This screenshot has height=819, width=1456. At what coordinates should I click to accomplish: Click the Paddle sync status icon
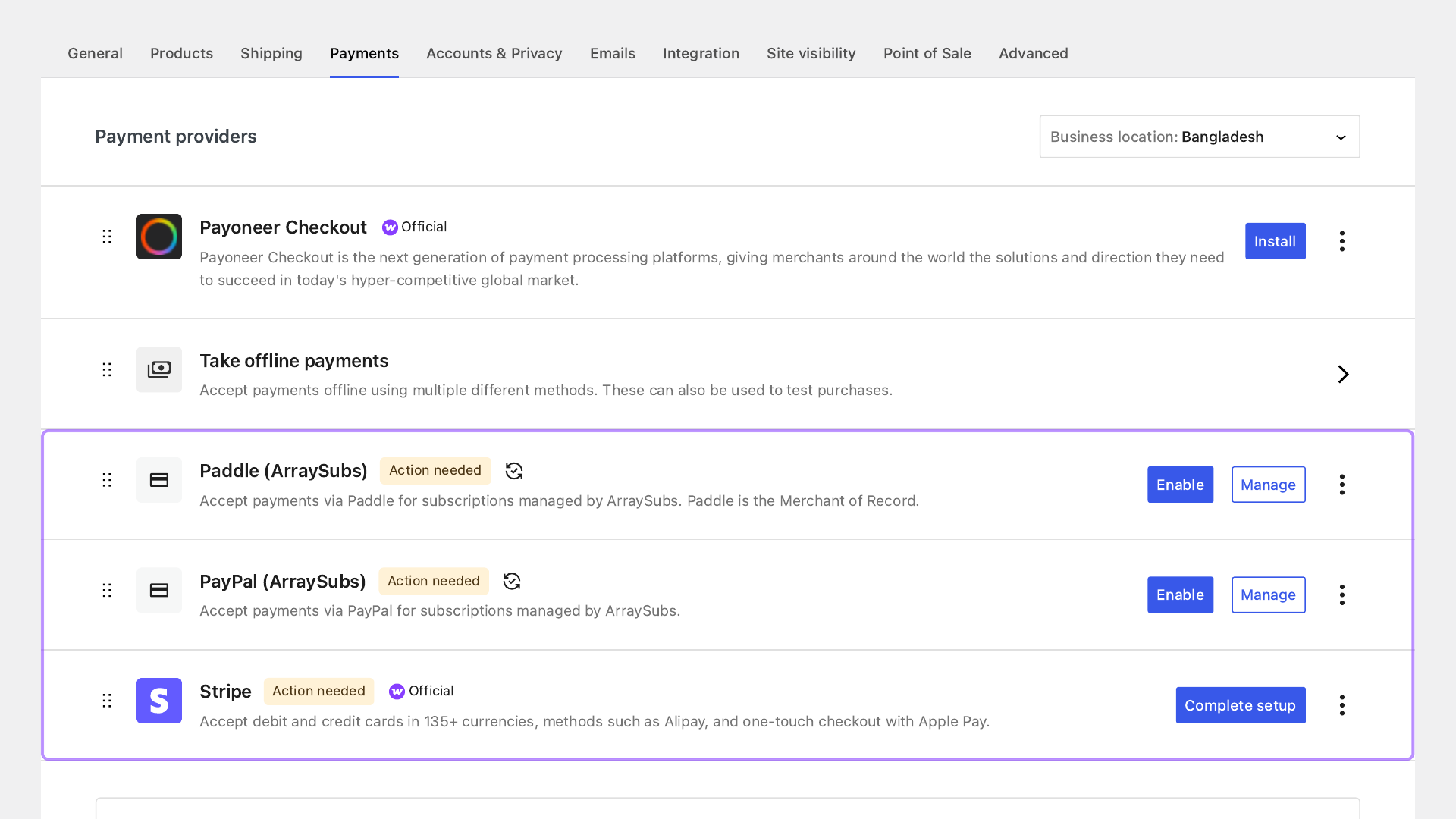[514, 471]
